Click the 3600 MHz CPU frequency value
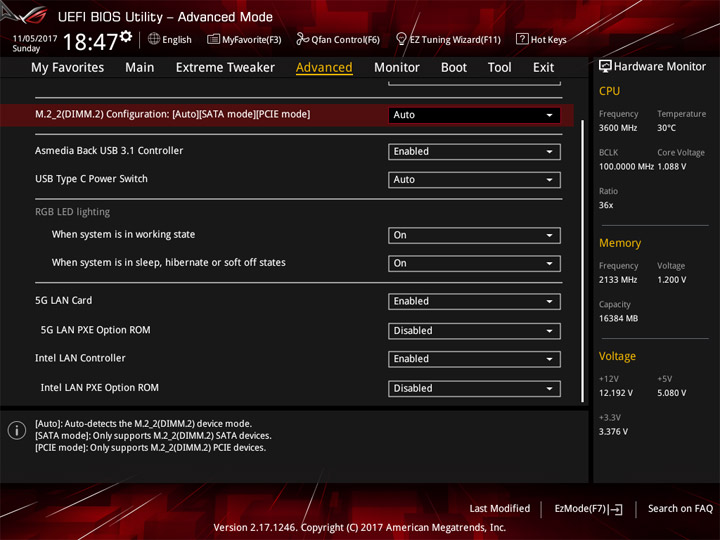The width and height of the screenshot is (720, 540). coord(618,128)
